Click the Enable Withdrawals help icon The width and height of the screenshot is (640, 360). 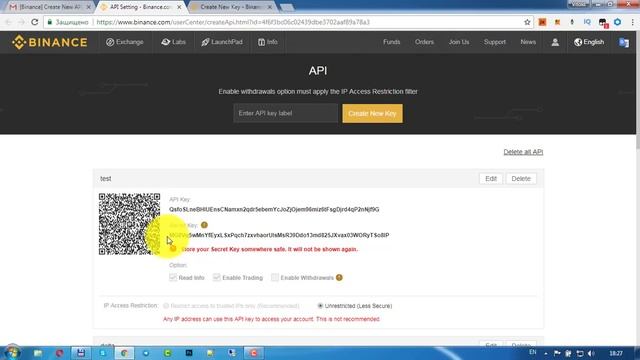coord(339,278)
